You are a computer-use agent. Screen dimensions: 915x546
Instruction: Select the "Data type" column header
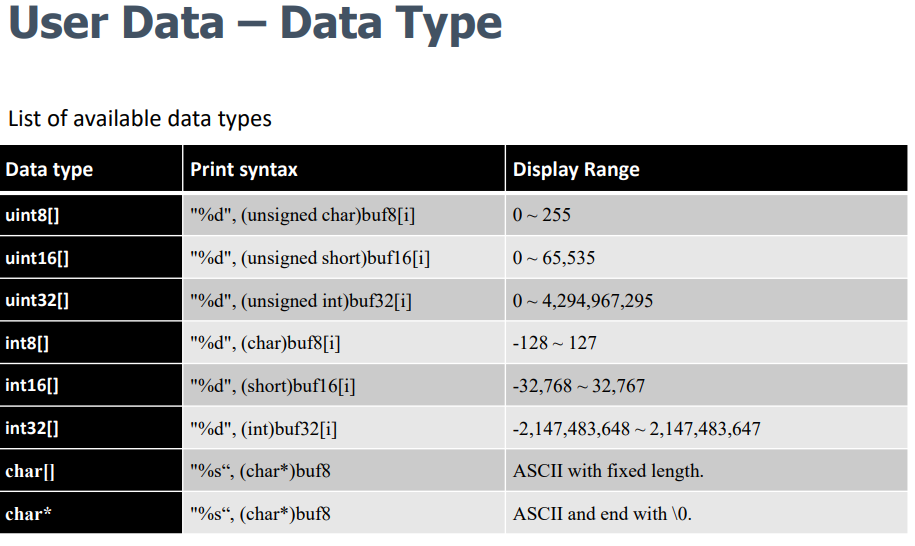click(49, 170)
